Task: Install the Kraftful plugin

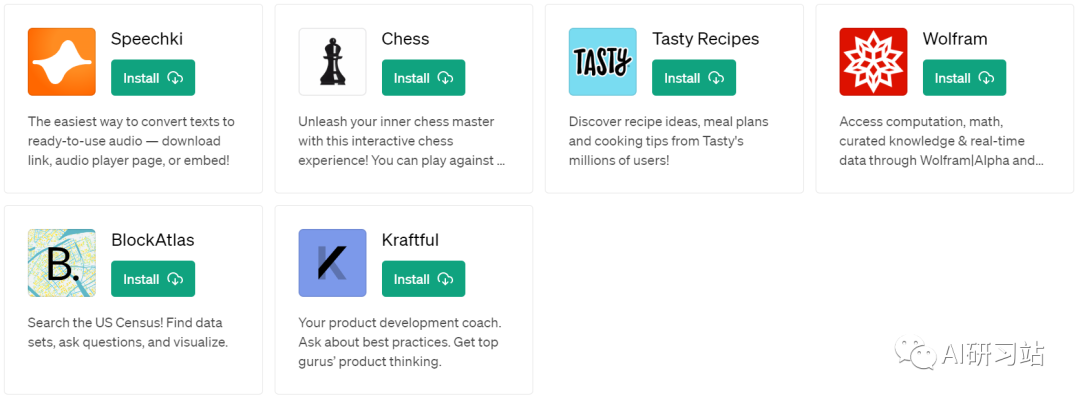Action: coord(424,279)
